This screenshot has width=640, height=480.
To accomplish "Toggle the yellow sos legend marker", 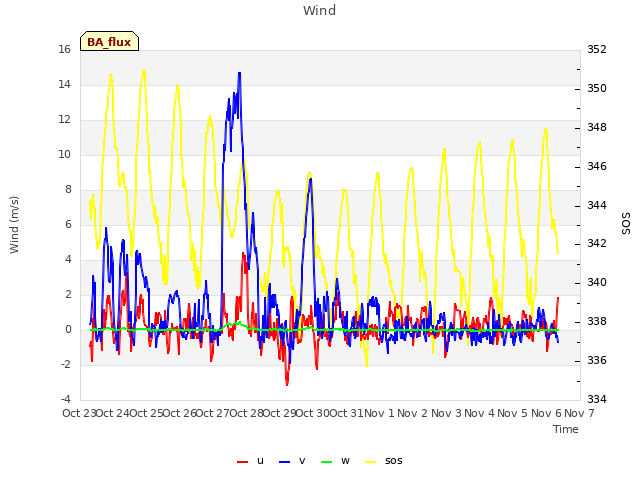I will [x=371, y=462].
